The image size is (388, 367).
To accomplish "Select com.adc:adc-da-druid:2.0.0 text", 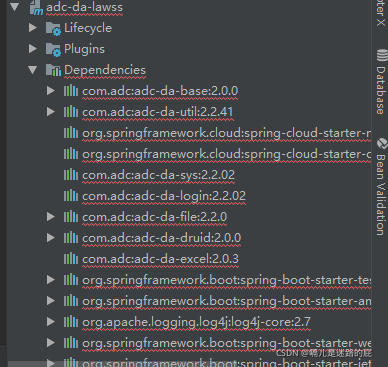I will tap(161, 238).
